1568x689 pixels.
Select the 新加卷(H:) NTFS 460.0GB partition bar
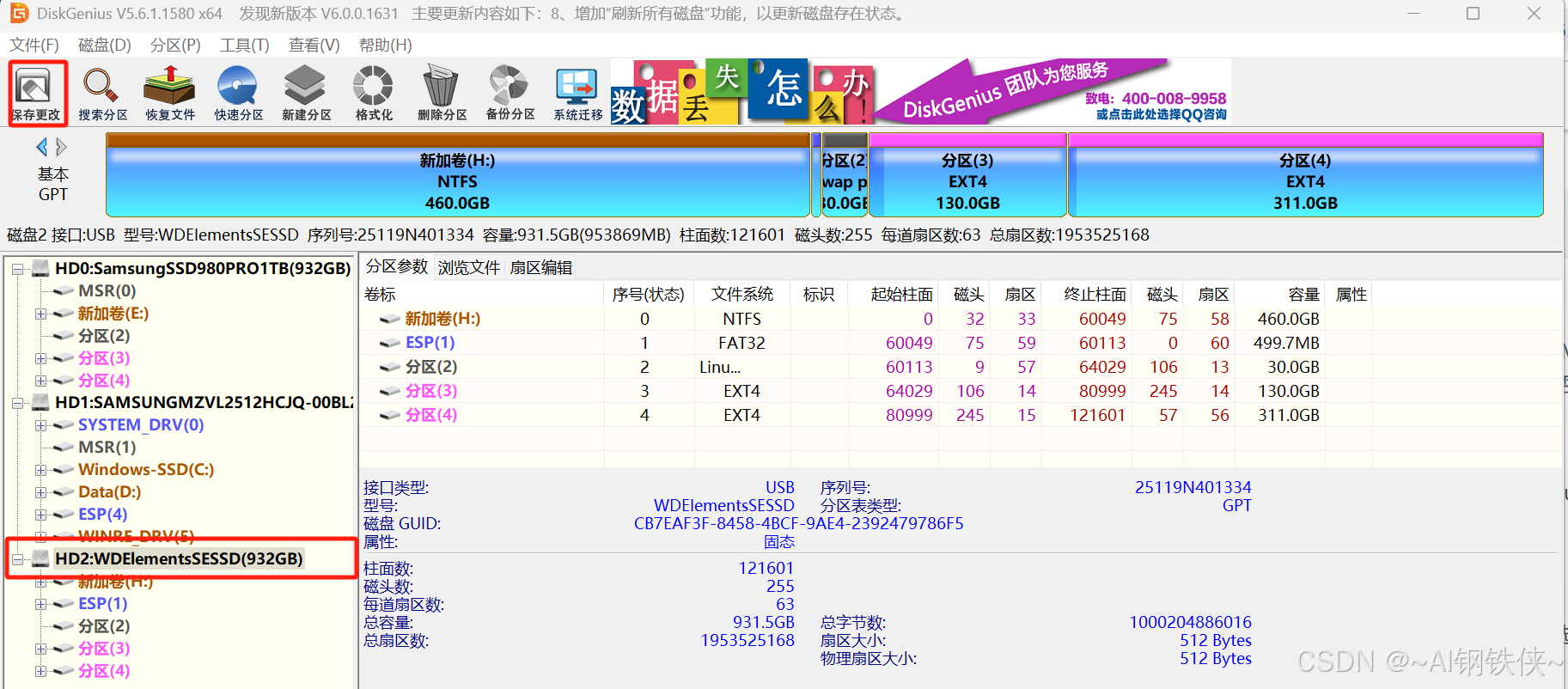(x=457, y=175)
